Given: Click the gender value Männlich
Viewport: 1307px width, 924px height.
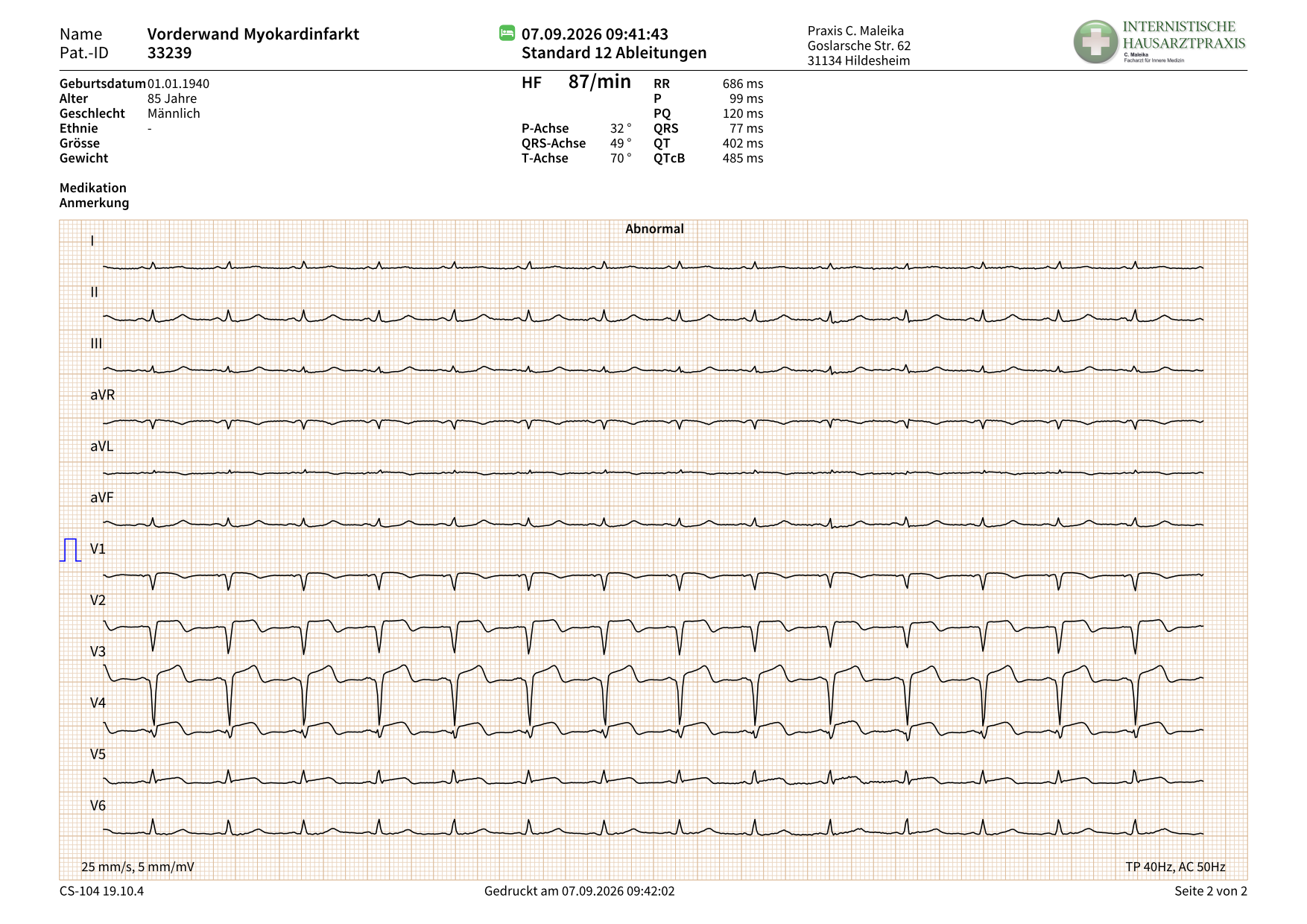Looking at the screenshot, I should click(x=174, y=113).
